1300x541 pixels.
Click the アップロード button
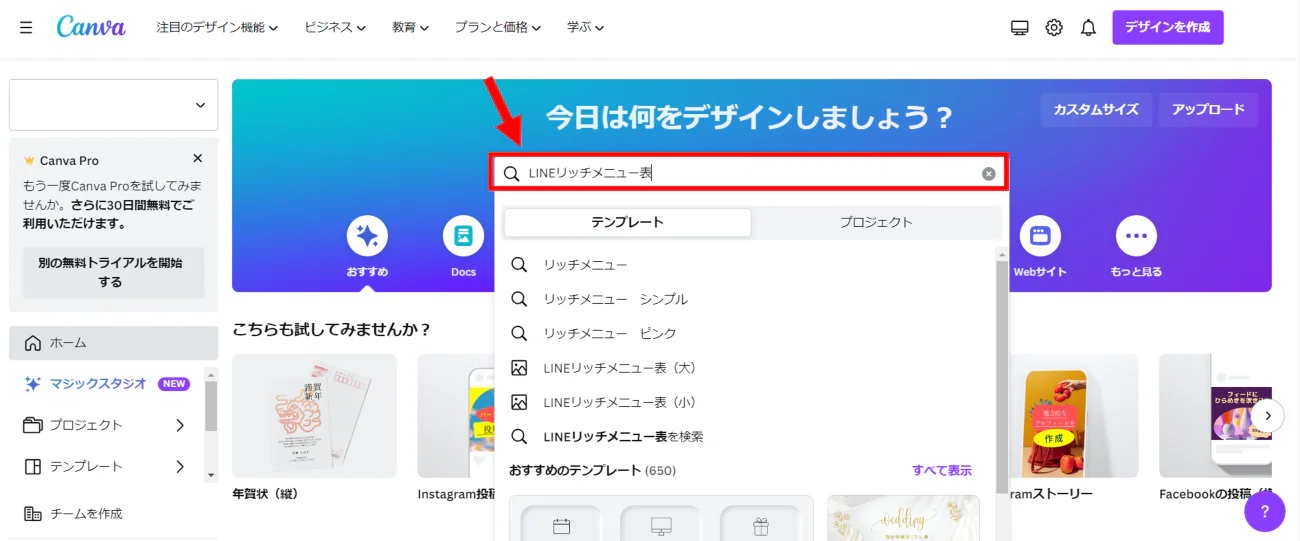pos(1208,110)
